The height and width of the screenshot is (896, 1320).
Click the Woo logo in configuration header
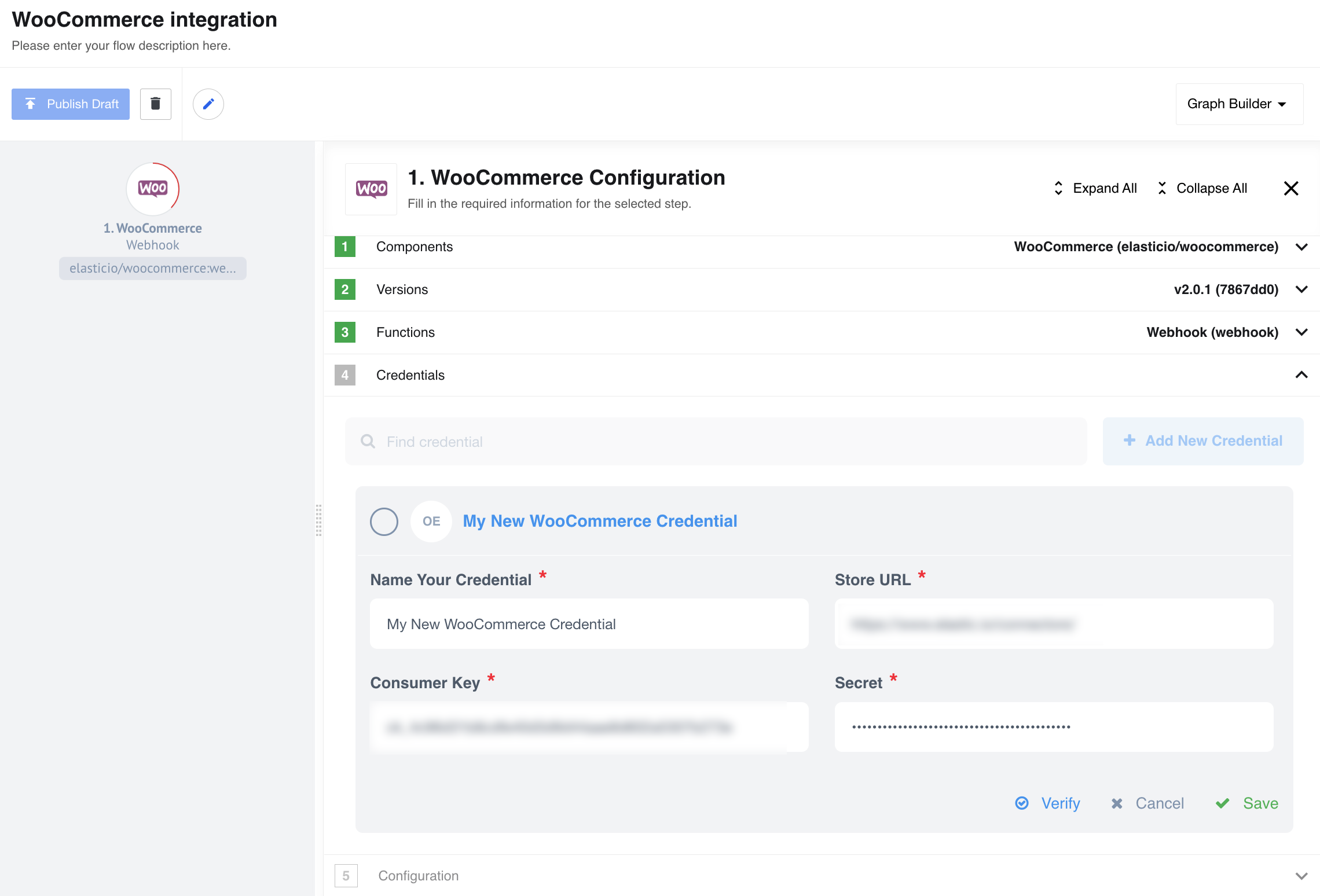371,189
